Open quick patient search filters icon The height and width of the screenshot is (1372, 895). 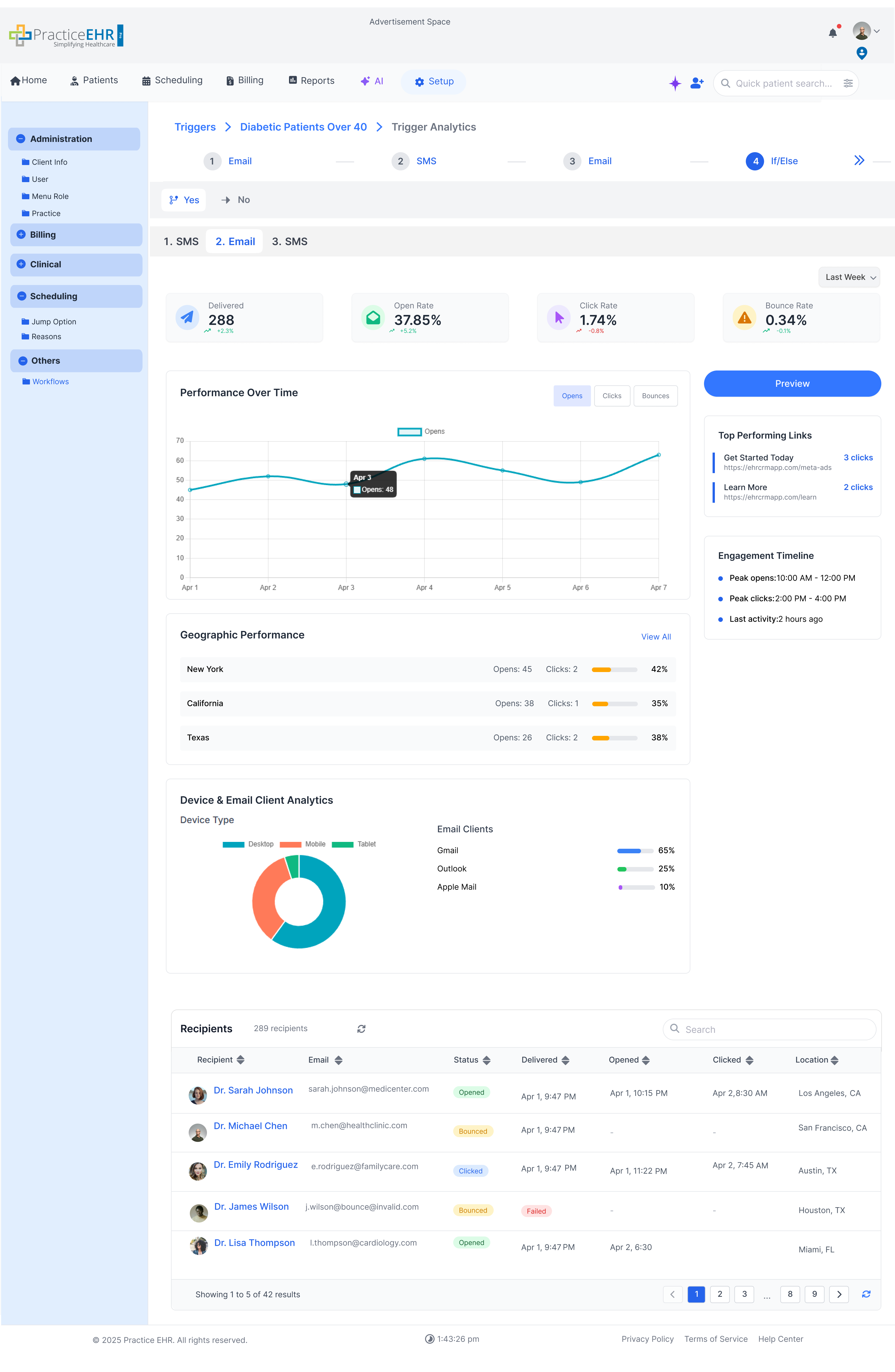tap(848, 83)
